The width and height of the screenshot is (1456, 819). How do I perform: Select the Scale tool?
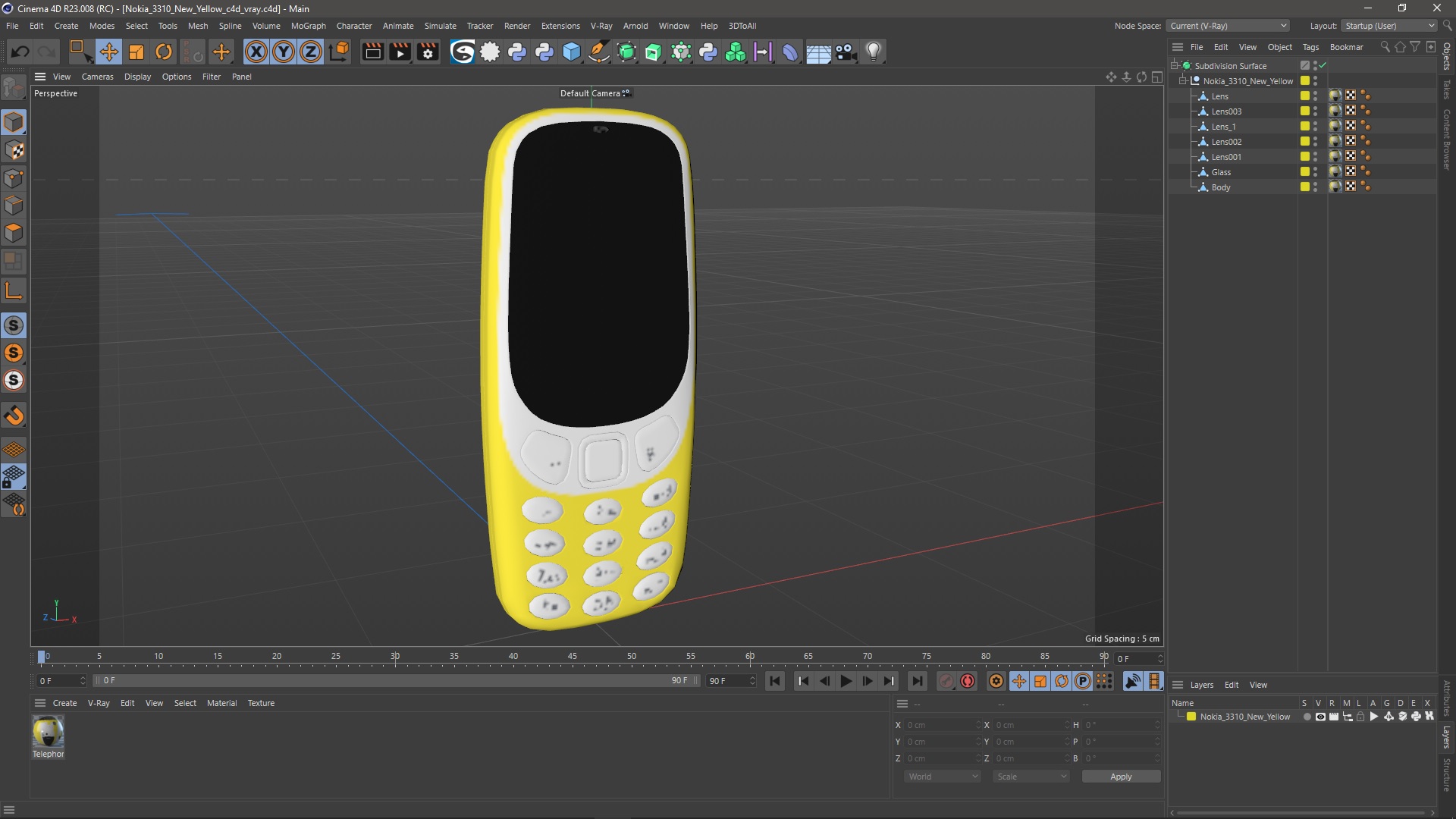[x=136, y=52]
